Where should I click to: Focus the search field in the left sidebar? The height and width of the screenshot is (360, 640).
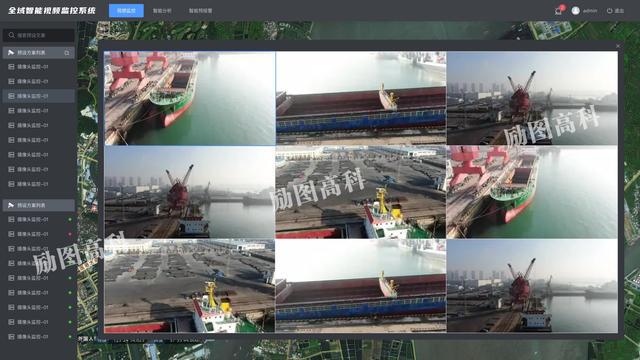click(39, 35)
